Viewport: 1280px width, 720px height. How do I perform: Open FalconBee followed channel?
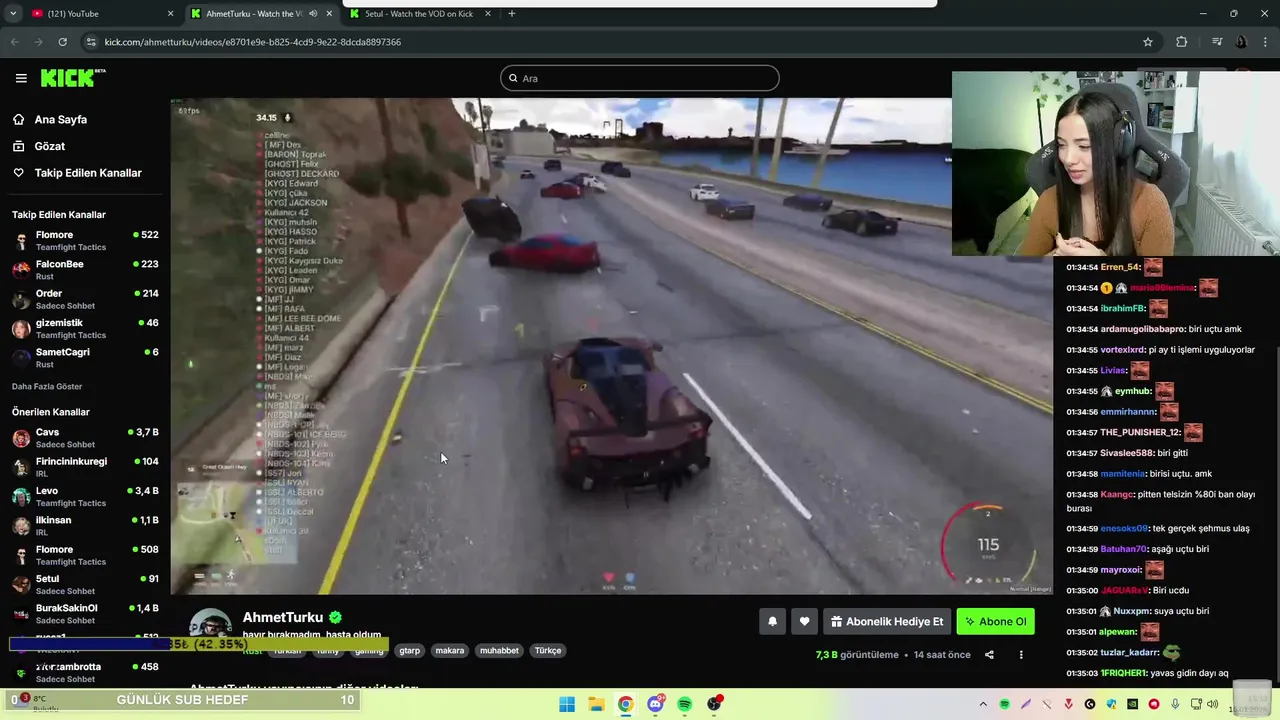(x=85, y=270)
